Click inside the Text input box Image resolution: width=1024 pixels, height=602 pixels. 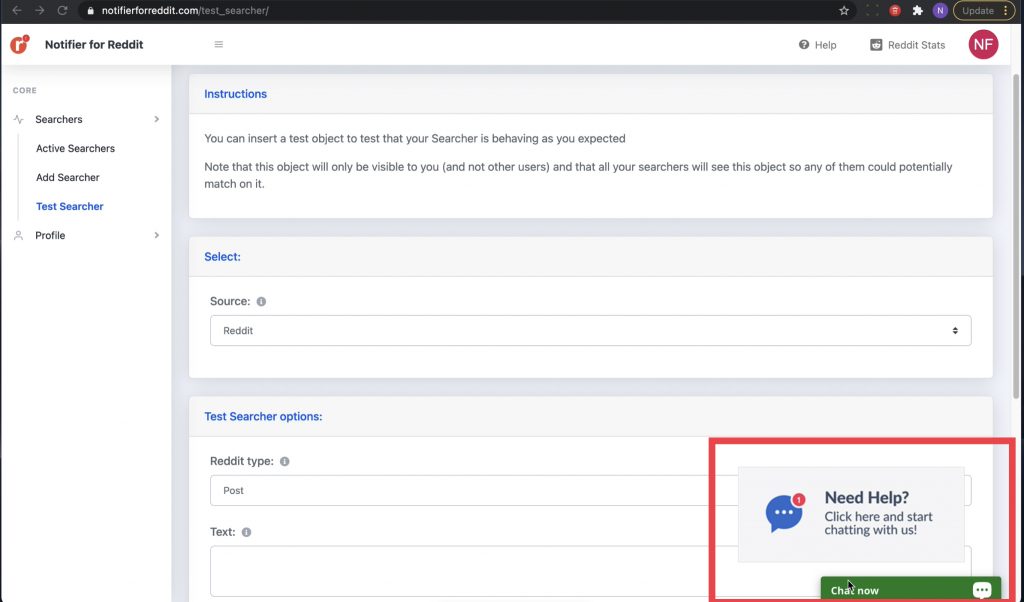click(x=590, y=571)
